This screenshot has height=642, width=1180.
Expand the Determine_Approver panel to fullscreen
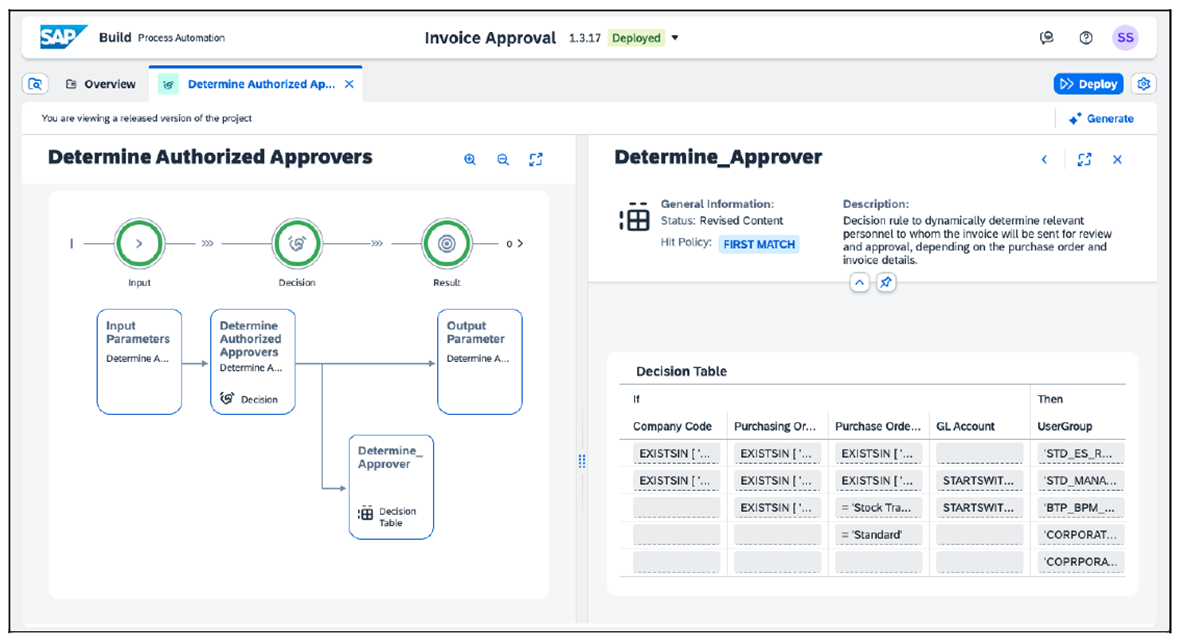point(1084,160)
